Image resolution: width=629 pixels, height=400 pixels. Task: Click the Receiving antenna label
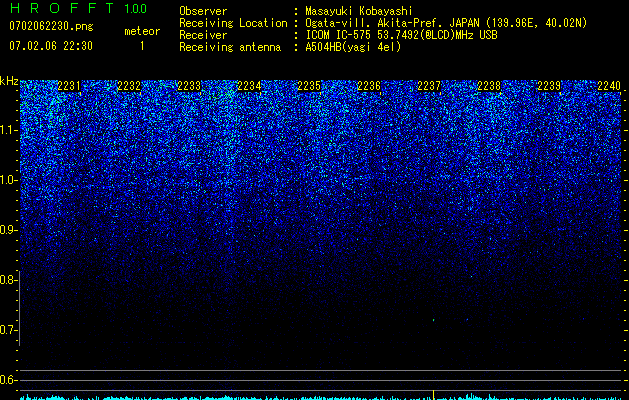[x=230, y=47]
